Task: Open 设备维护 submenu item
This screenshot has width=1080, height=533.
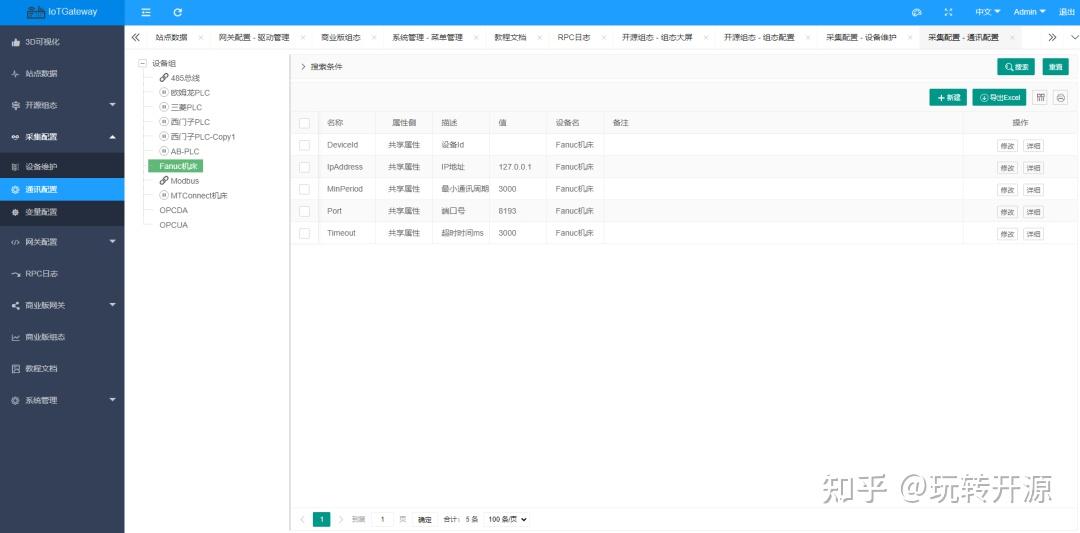Action: [x=62, y=167]
